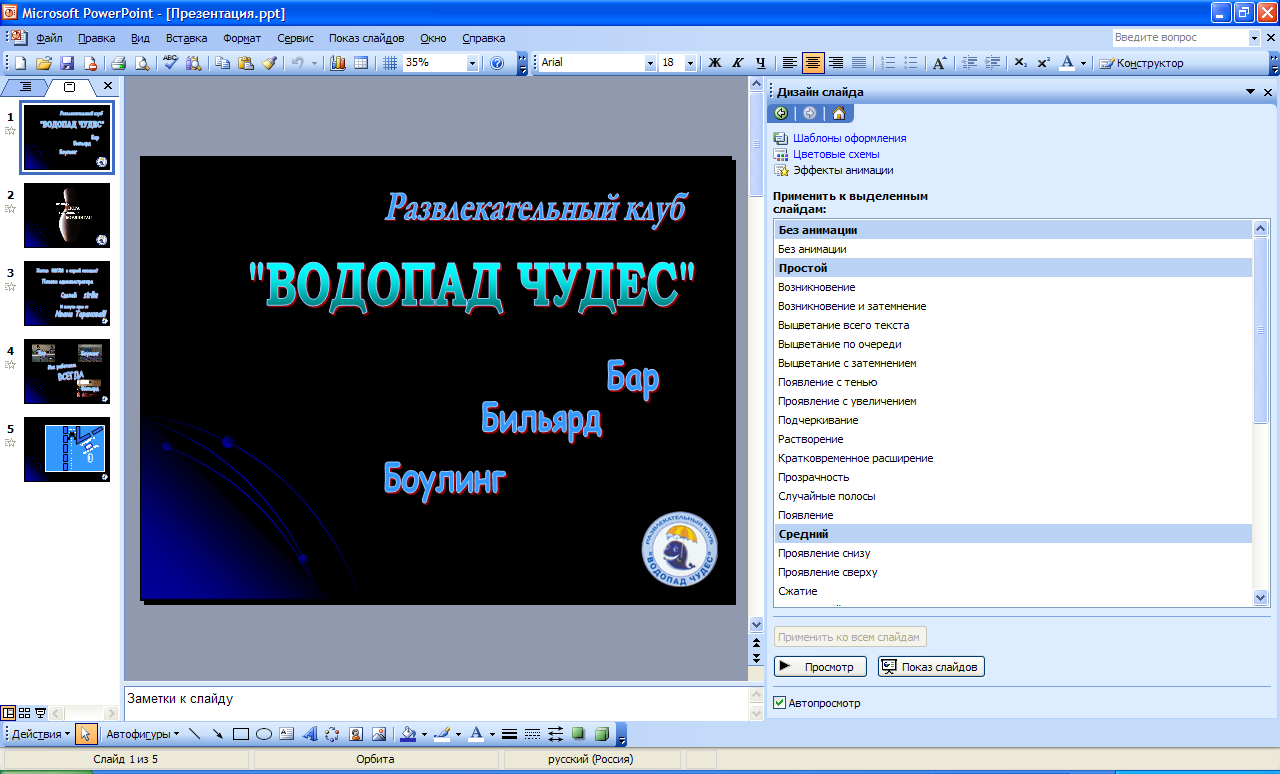
Task: Select the Line drawing tool
Action: [194, 734]
